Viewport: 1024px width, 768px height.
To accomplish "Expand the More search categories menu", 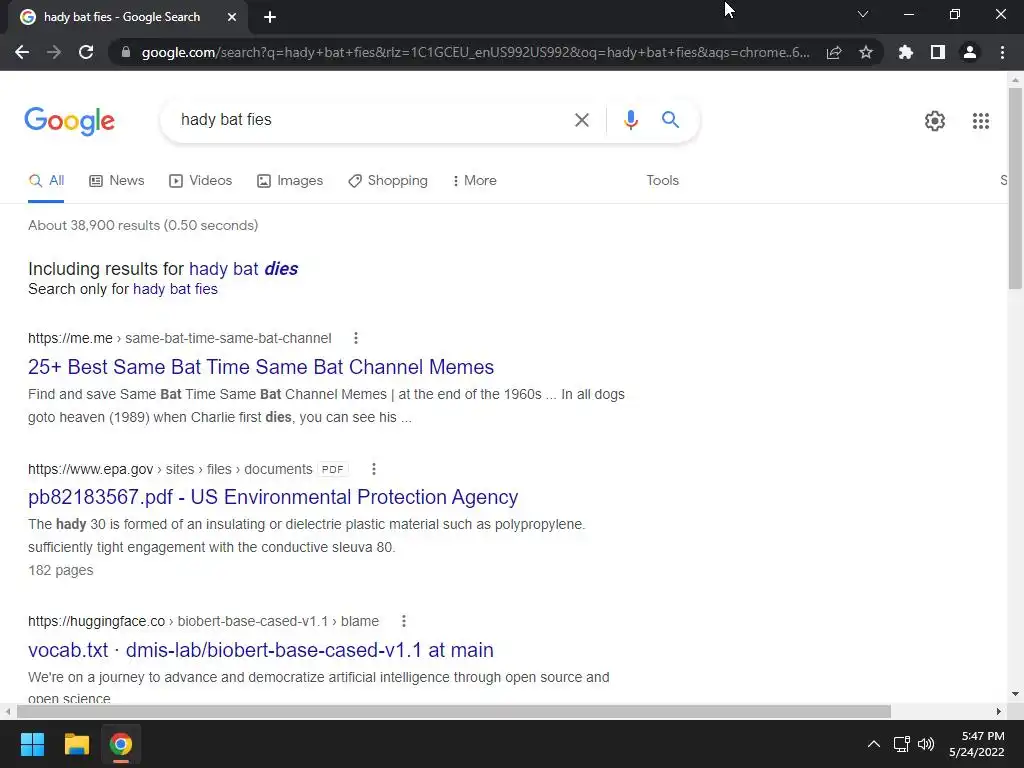I will [x=474, y=181].
